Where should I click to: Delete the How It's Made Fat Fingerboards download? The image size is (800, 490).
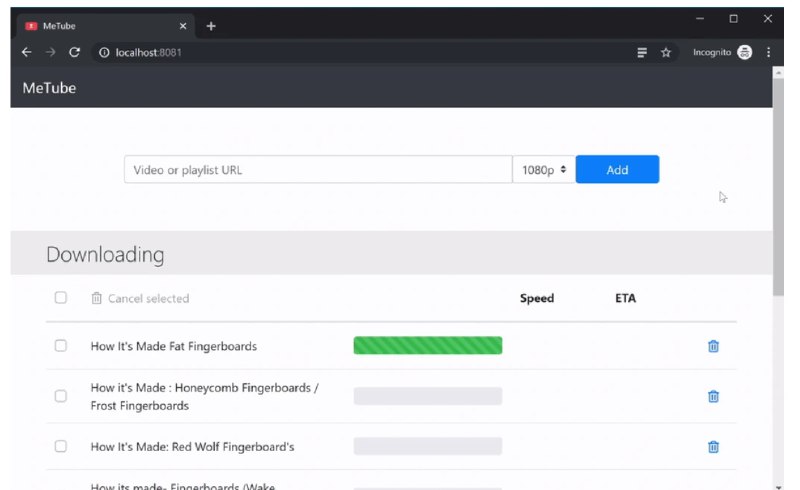click(x=713, y=346)
